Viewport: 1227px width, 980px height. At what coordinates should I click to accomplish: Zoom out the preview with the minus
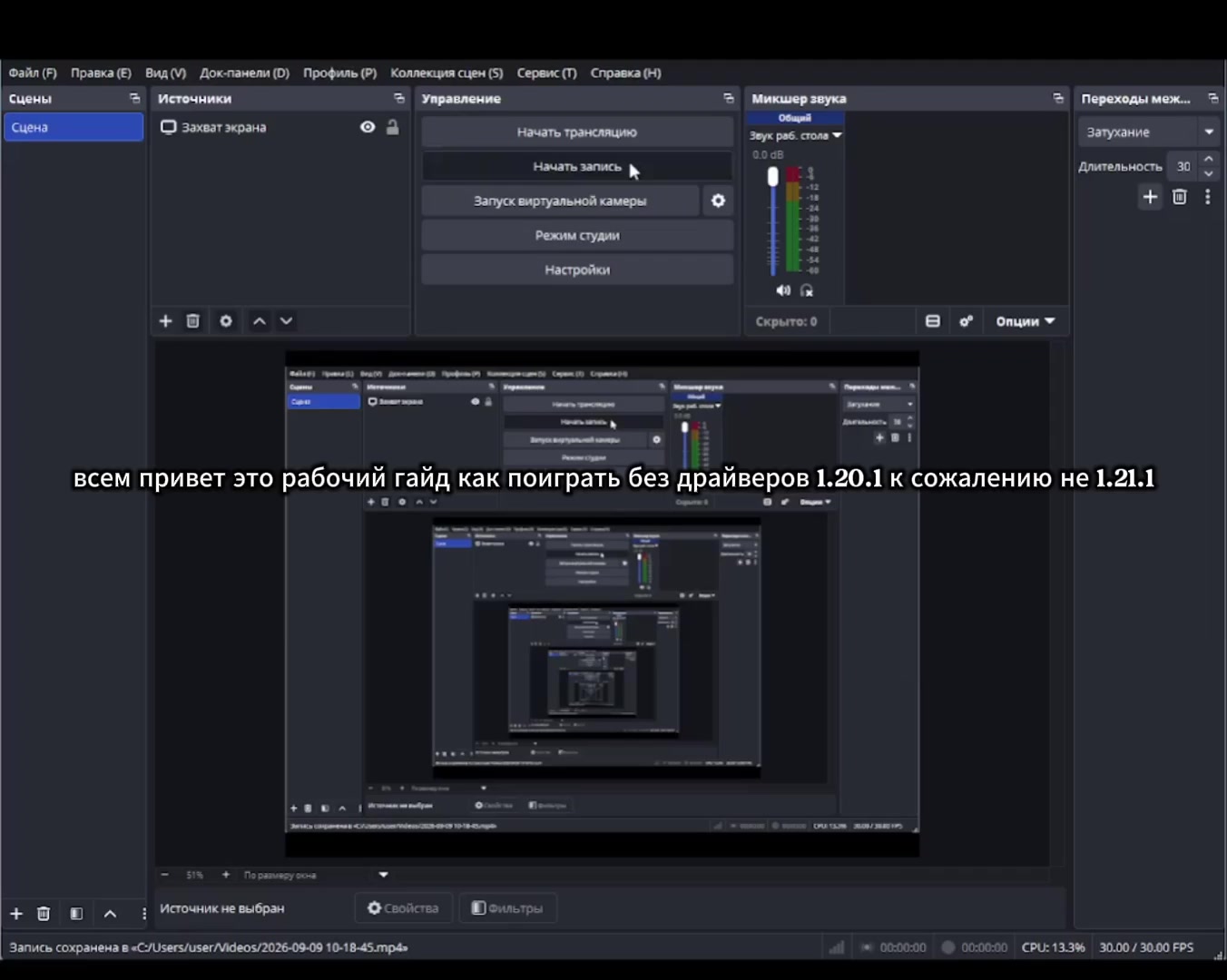coord(165,875)
